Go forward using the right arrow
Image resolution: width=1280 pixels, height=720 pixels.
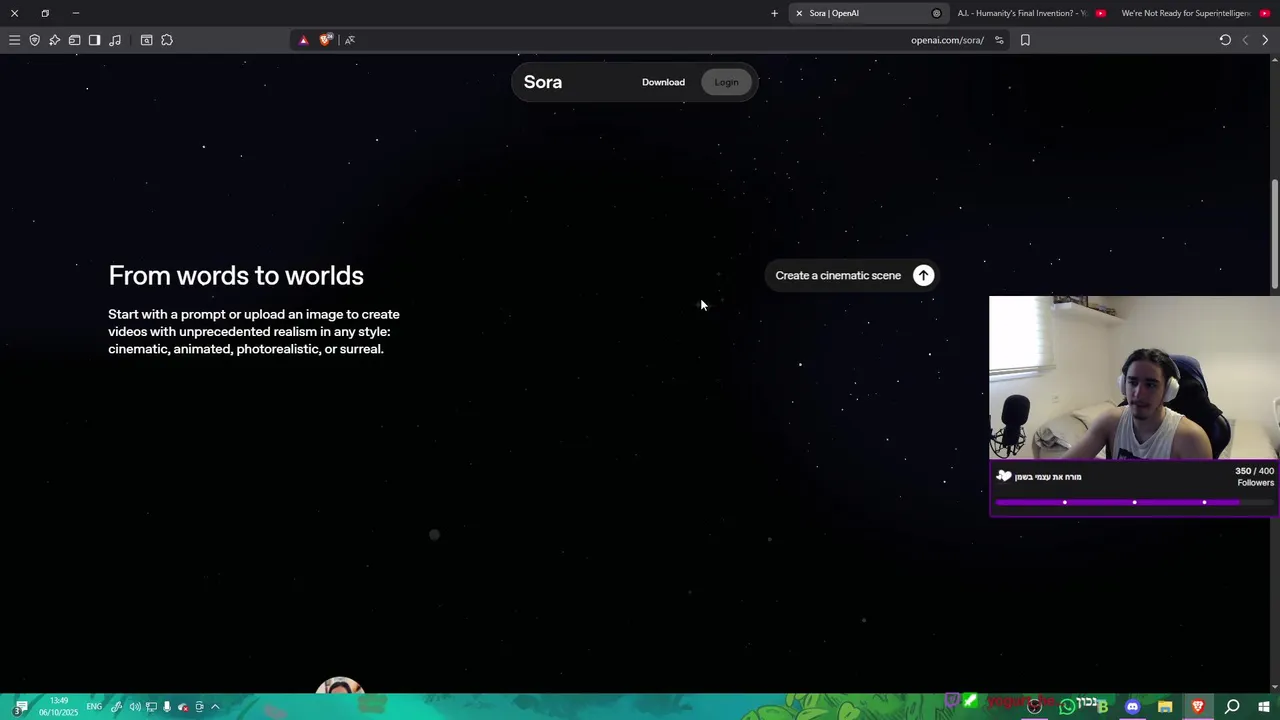pyautogui.click(x=1265, y=40)
